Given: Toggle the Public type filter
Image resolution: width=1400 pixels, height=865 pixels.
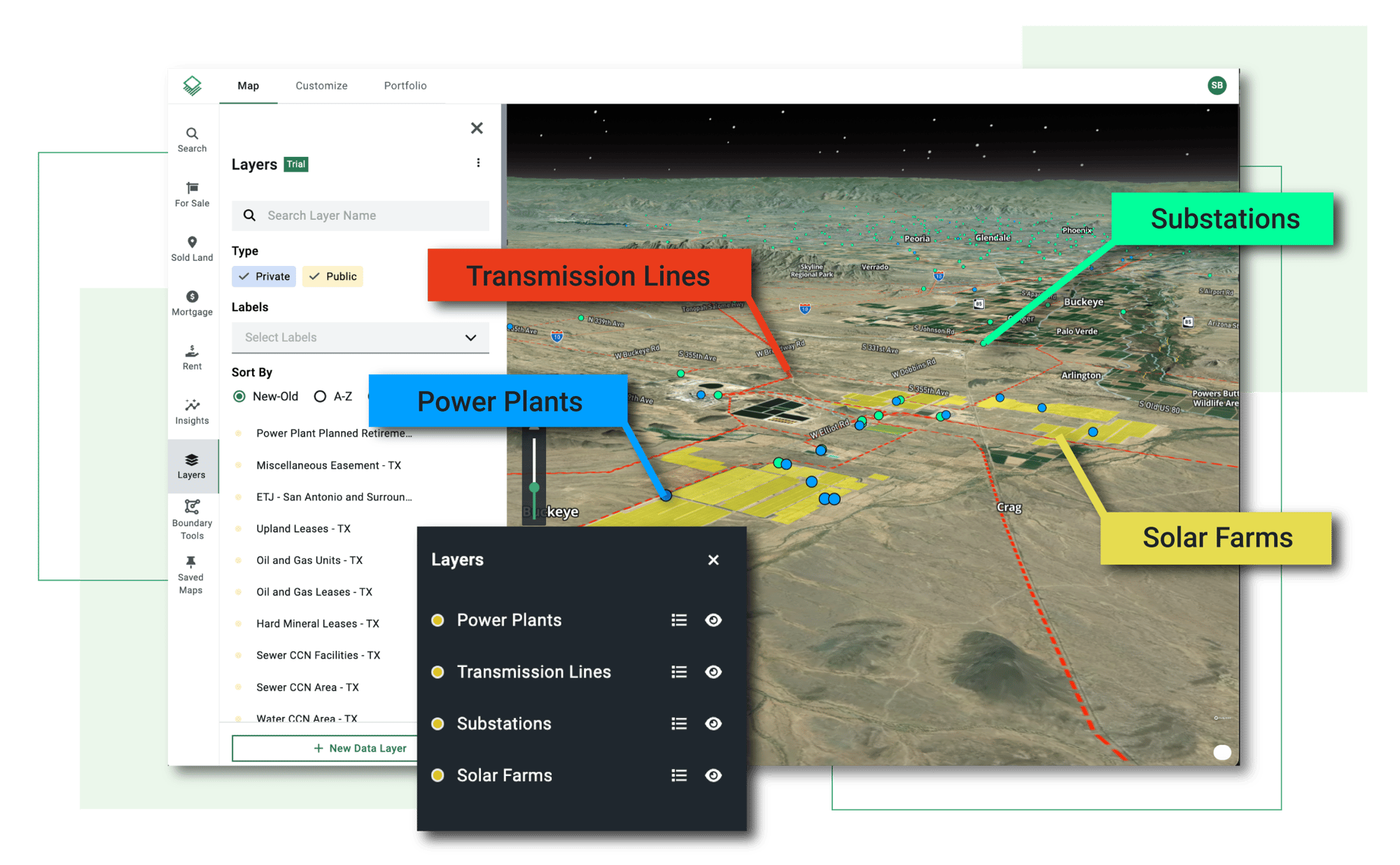Looking at the screenshot, I should point(333,276).
